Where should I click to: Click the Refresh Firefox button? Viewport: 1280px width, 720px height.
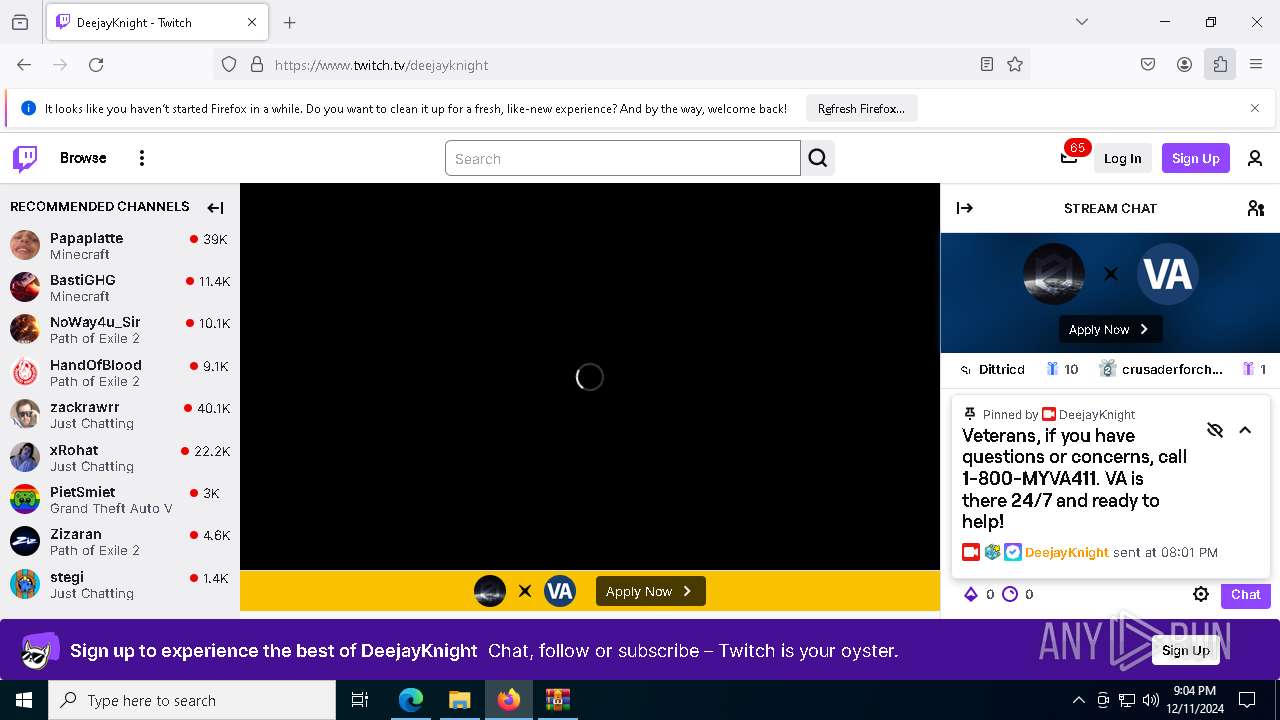[861, 108]
